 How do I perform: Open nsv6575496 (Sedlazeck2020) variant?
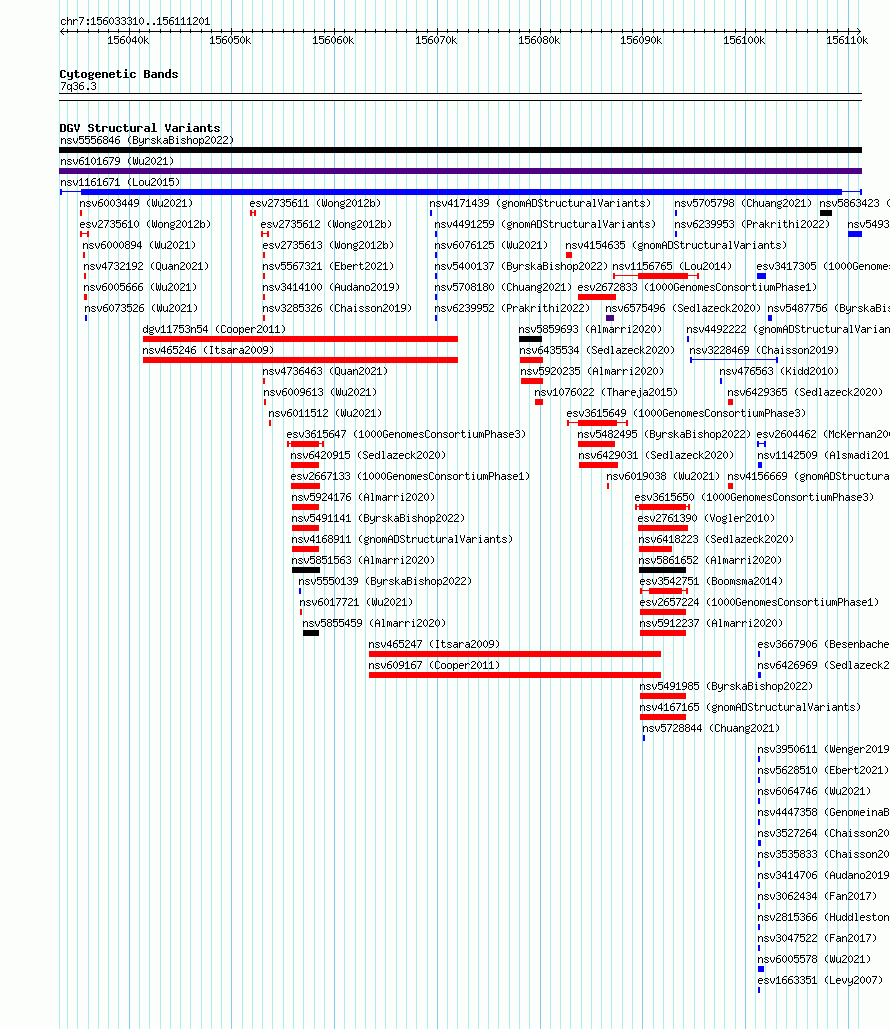[683, 308]
